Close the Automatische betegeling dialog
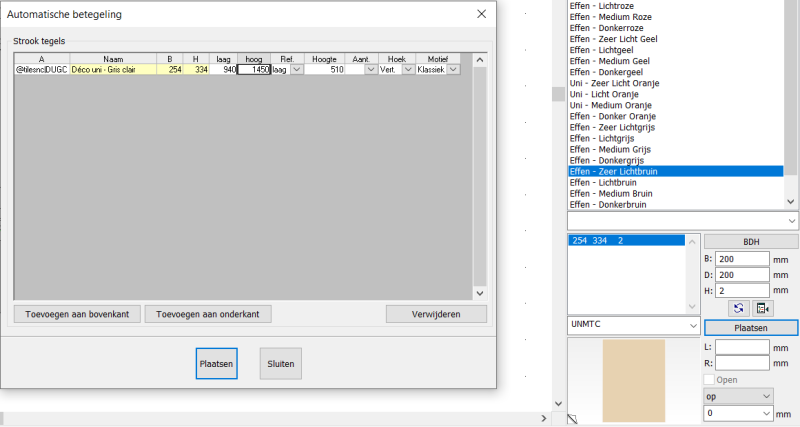 click(x=482, y=14)
